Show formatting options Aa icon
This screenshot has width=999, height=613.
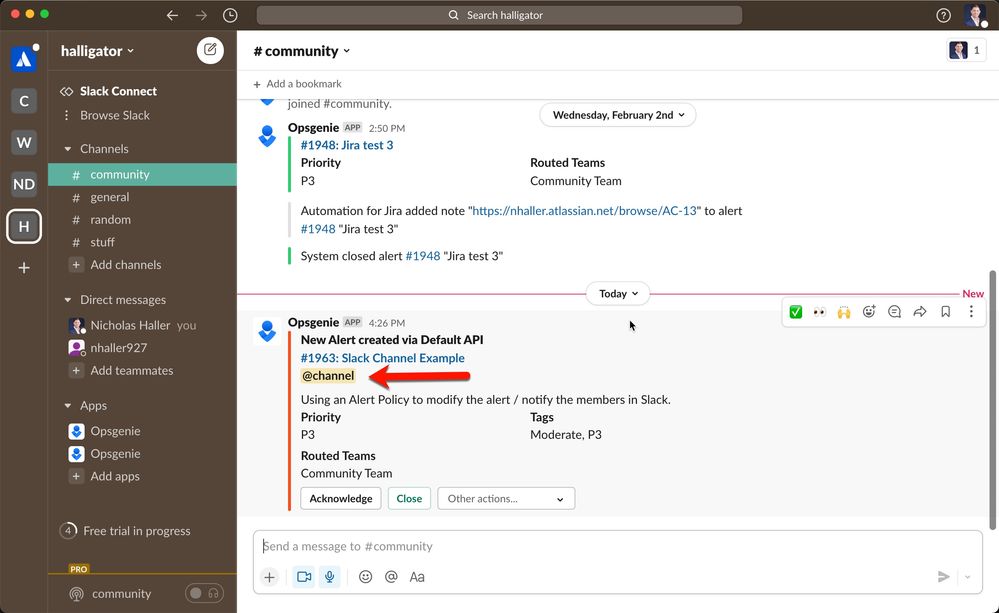417,577
